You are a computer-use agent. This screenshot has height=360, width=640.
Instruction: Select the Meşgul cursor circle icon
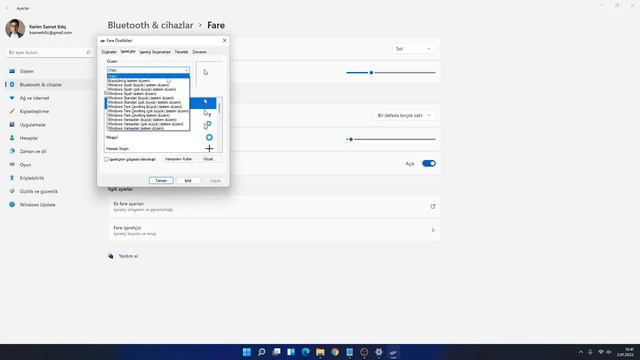coord(209,138)
